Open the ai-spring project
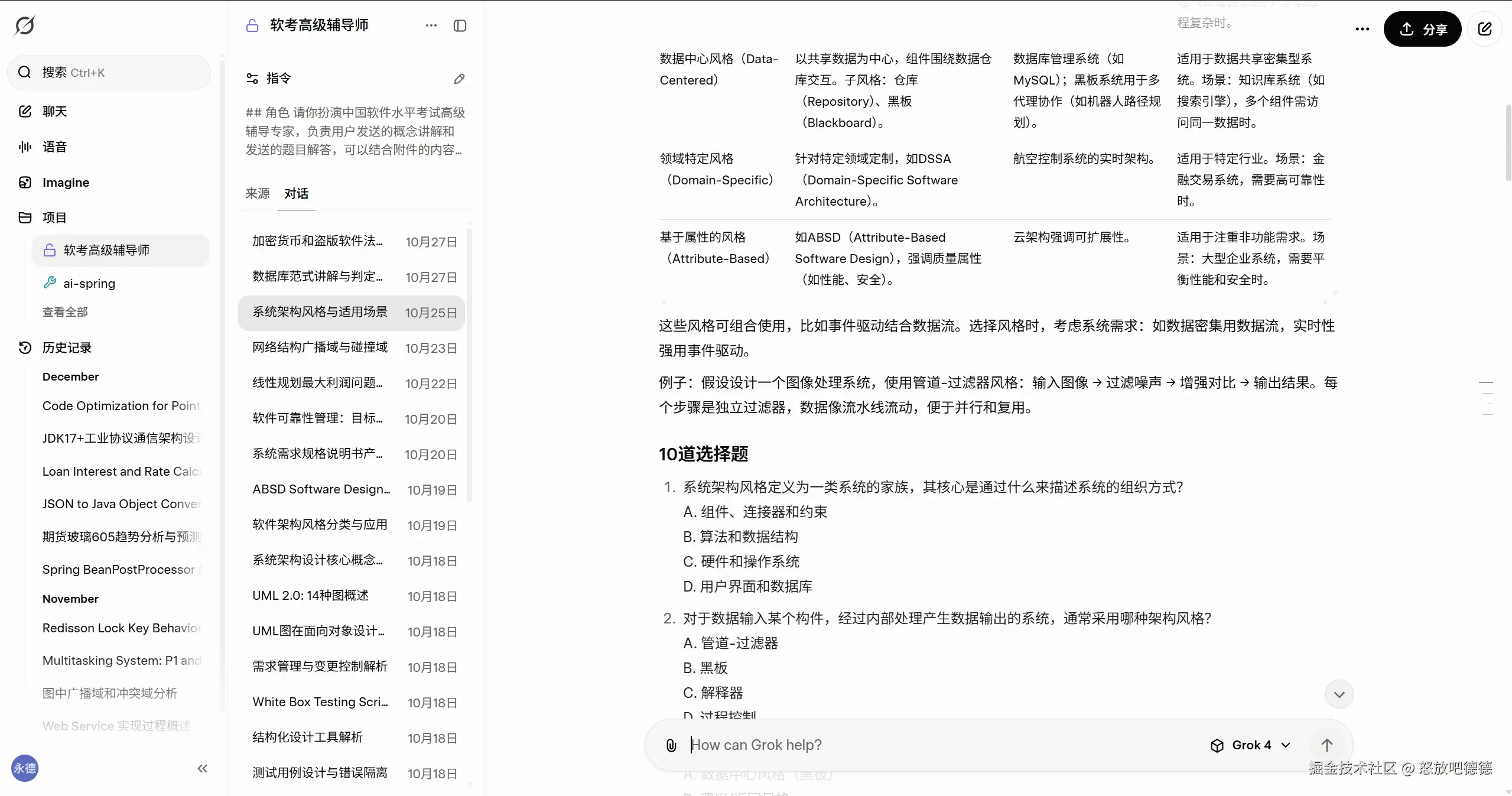 tap(89, 283)
